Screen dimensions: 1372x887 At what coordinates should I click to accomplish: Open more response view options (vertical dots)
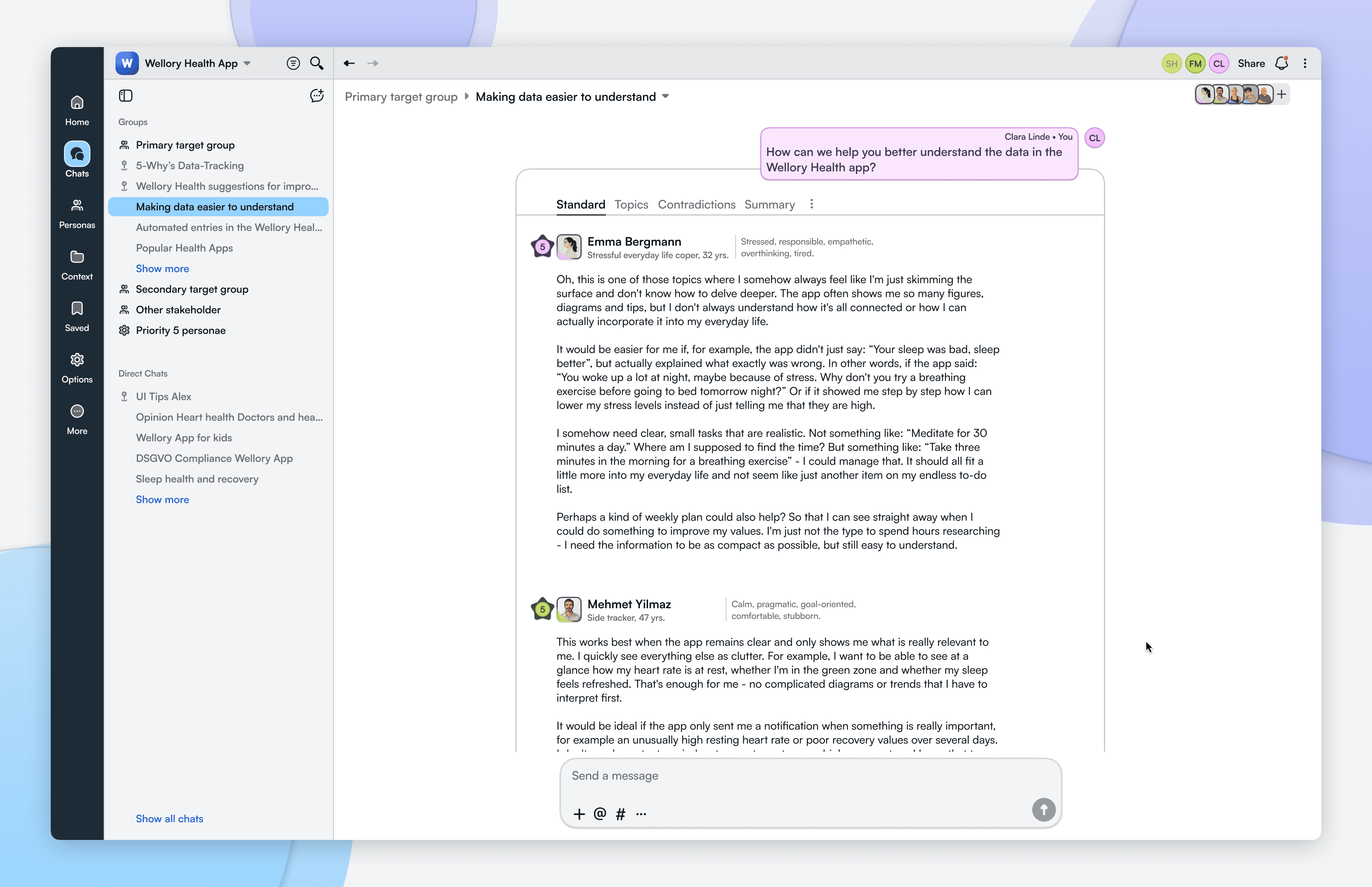812,204
